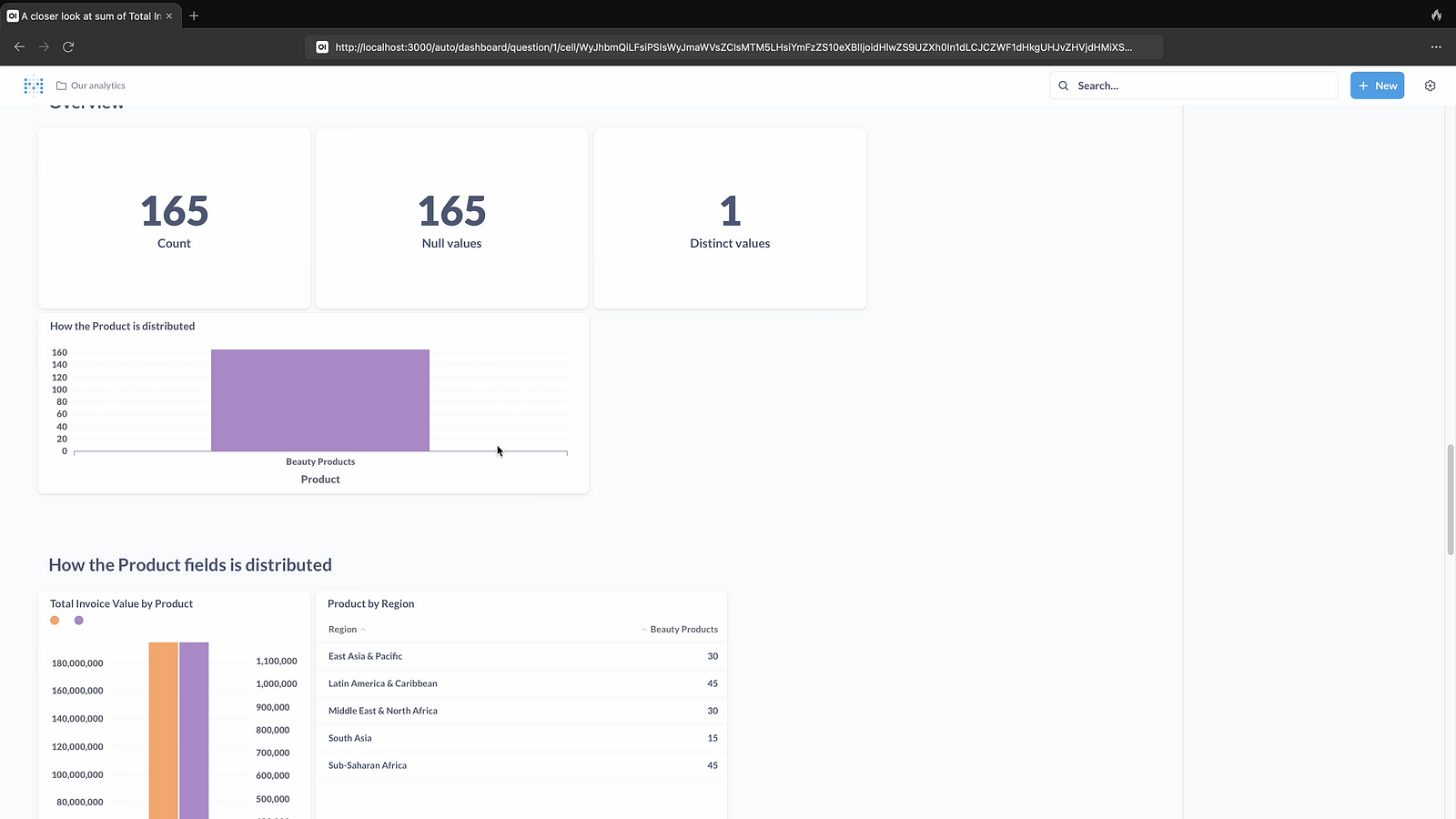Click the search magnifier icon
The height and width of the screenshot is (819, 1456).
coord(1063,86)
